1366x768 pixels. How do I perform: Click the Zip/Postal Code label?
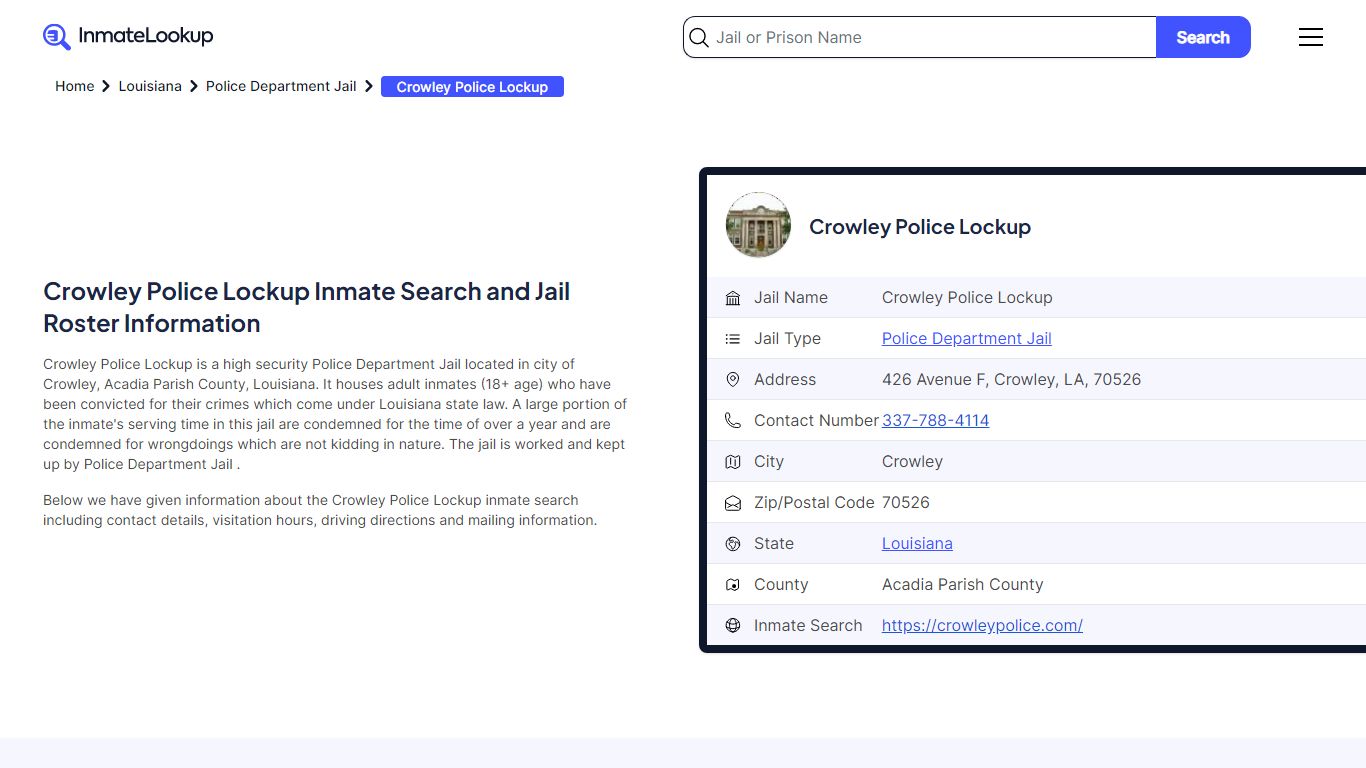coord(814,503)
